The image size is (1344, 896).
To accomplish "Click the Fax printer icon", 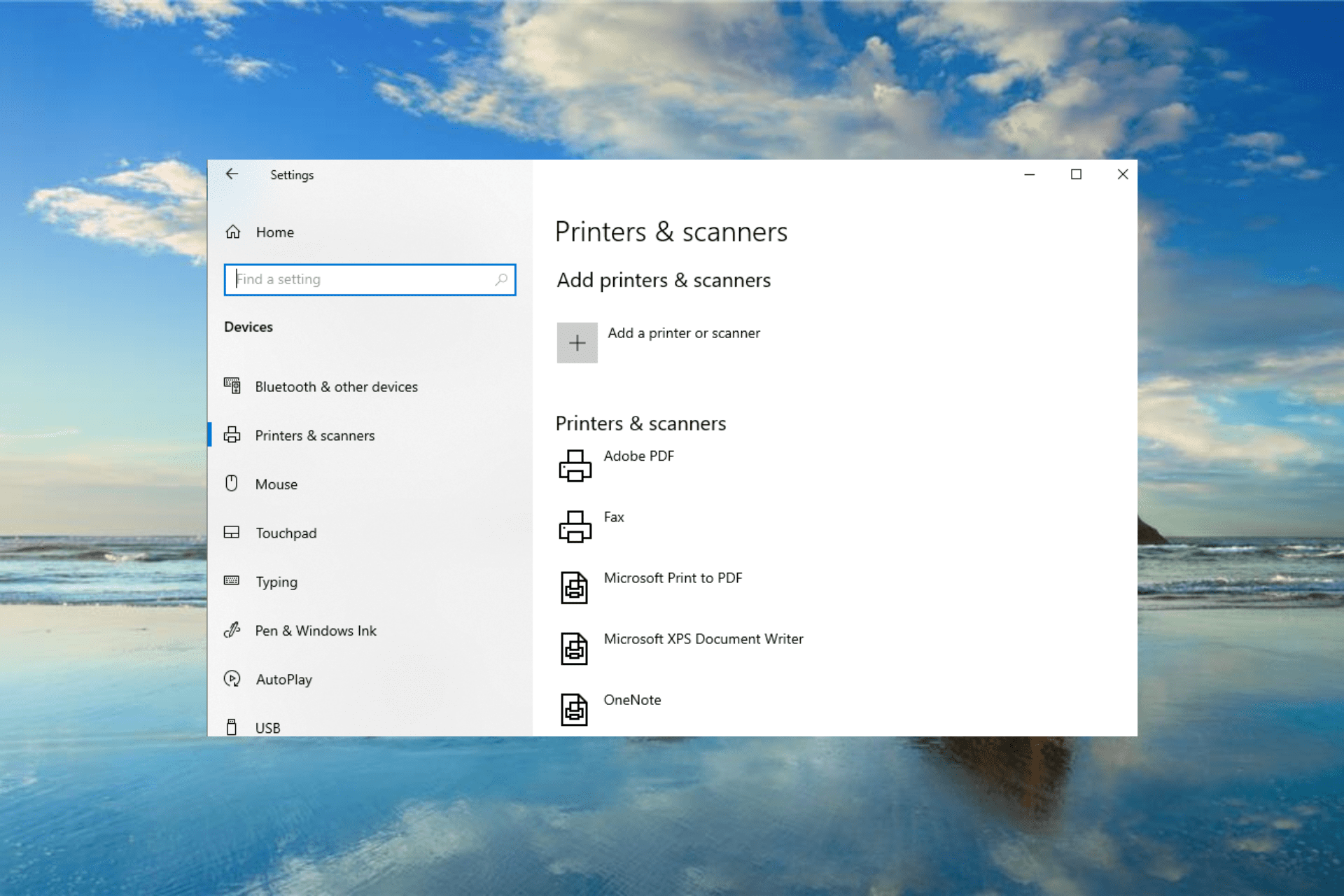I will click(x=575, y=527).
